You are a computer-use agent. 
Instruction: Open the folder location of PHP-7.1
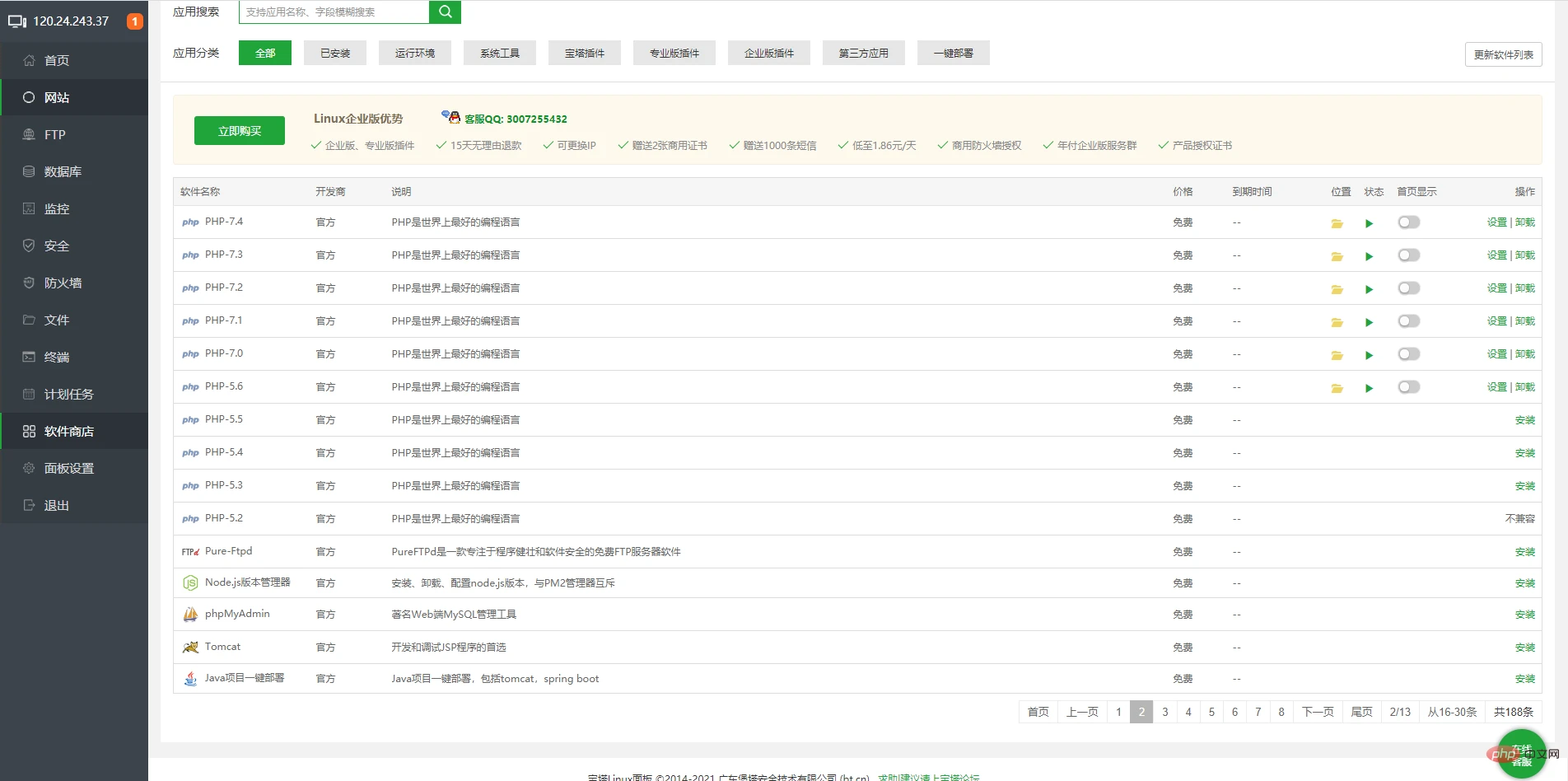coord(1337,322)
